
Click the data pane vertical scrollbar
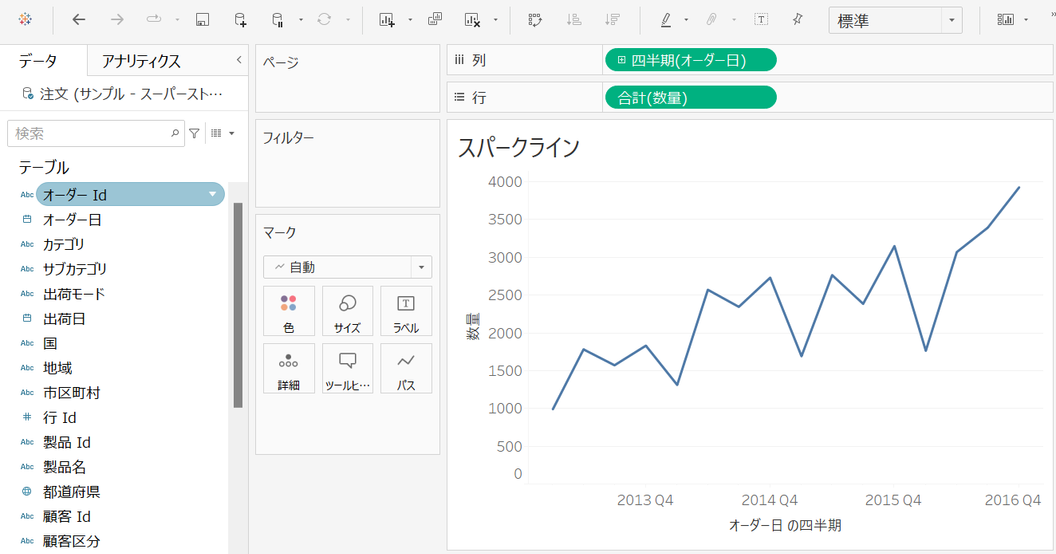pyautogui.click(x=238, y=305)
